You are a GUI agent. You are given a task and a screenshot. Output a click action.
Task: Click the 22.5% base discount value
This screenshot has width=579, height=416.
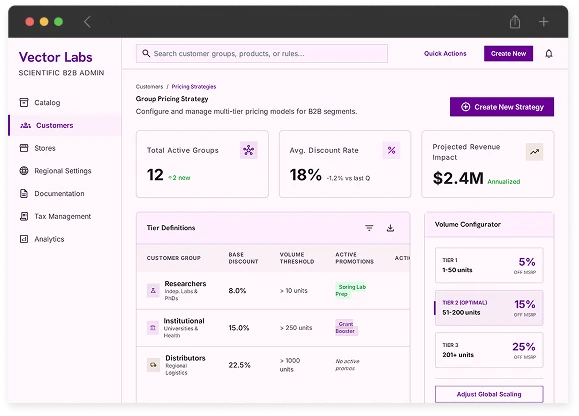click(x=240, y=365)
